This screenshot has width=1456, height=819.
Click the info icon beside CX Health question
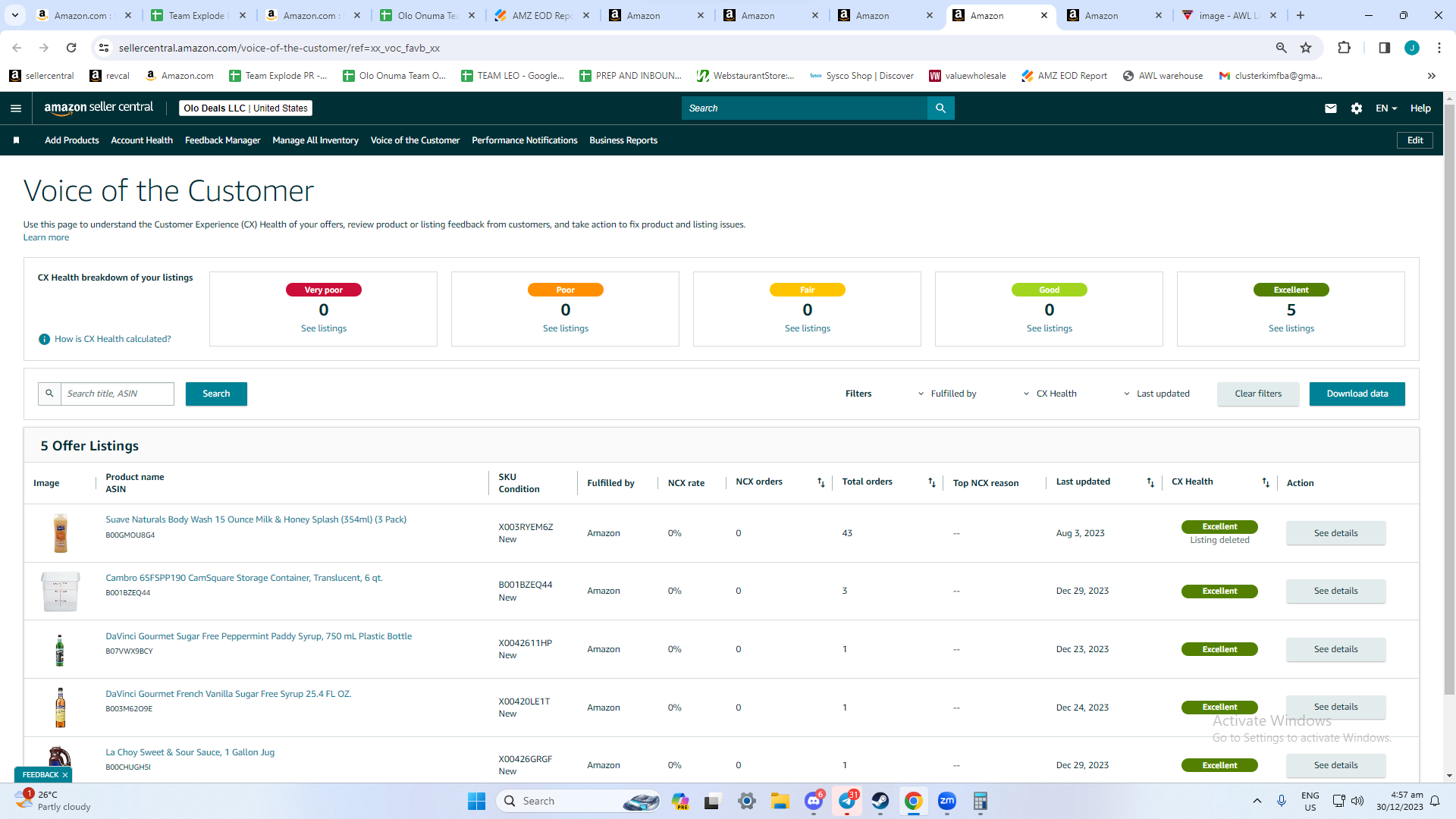(44, 339)
